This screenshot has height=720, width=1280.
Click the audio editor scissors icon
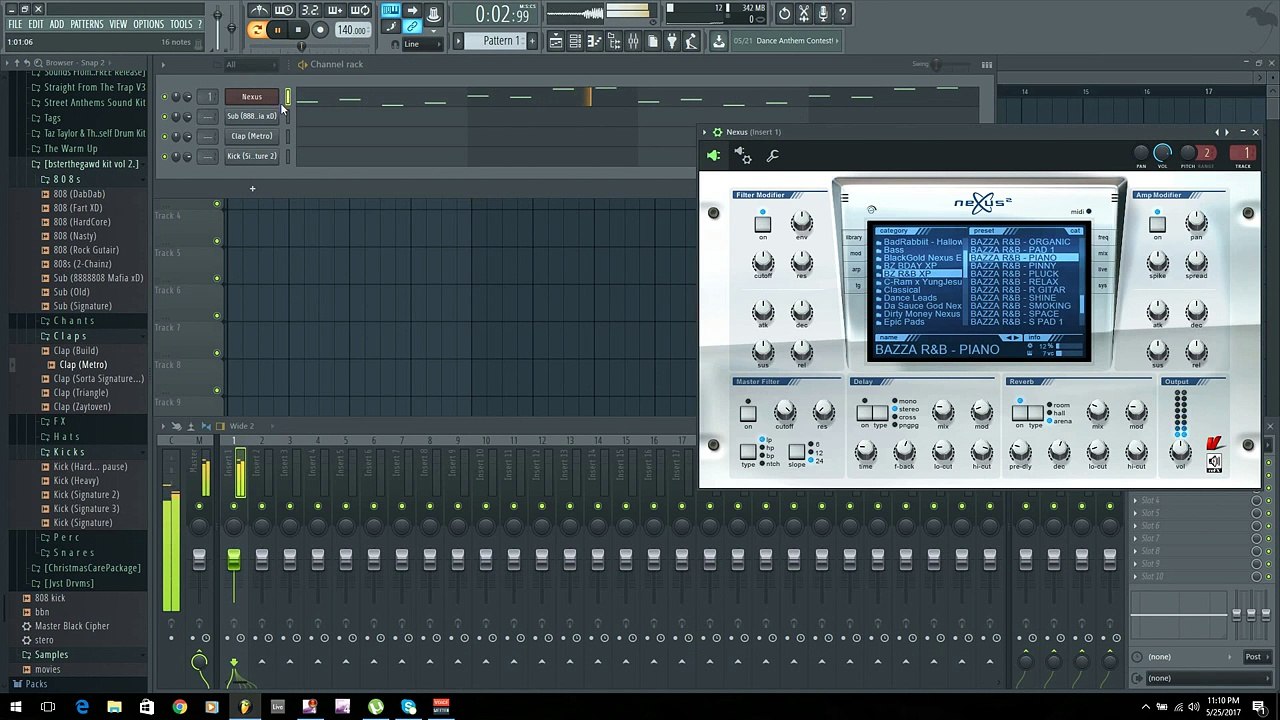coord(803,14)
